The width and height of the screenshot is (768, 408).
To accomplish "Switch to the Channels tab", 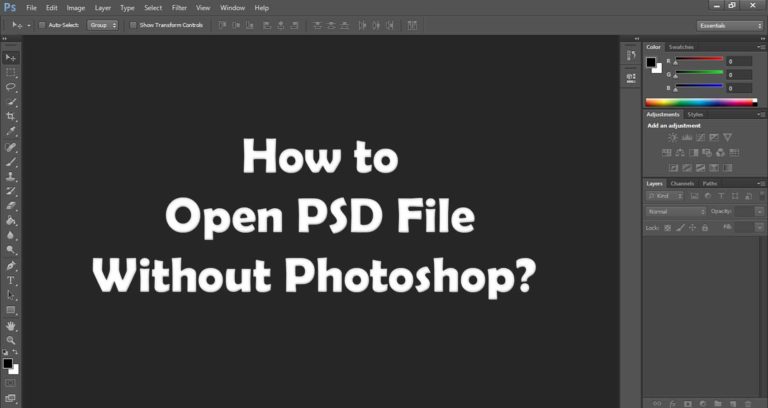I will coord(682,184).
